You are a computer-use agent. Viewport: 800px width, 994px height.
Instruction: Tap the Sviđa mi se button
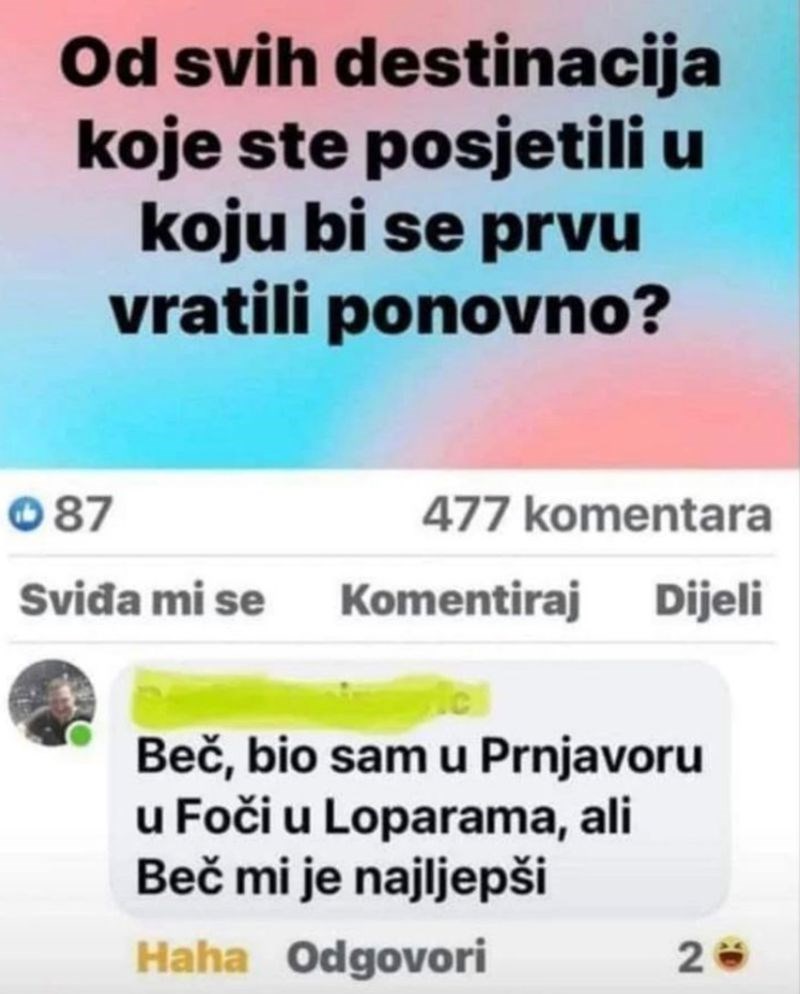click(142, 599)
